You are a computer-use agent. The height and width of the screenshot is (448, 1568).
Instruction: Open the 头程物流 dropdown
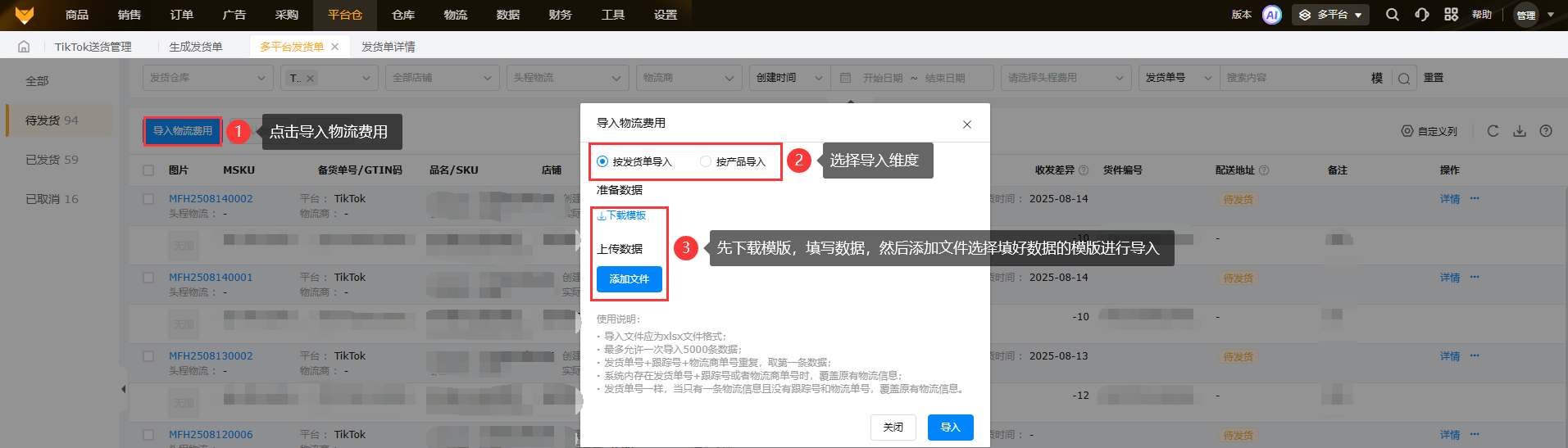(567, 78)
